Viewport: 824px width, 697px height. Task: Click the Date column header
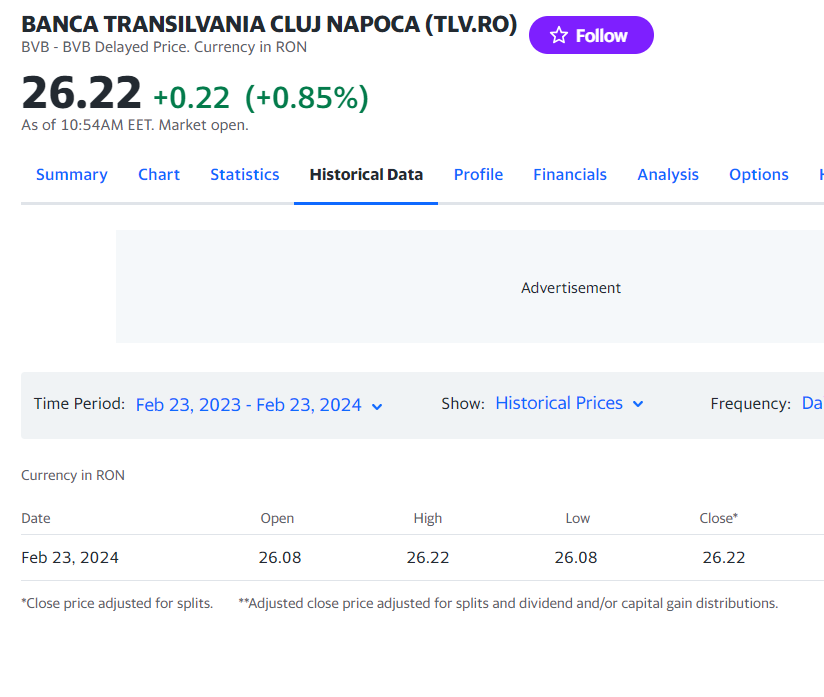pyautogui.click(x=36, y=518)
